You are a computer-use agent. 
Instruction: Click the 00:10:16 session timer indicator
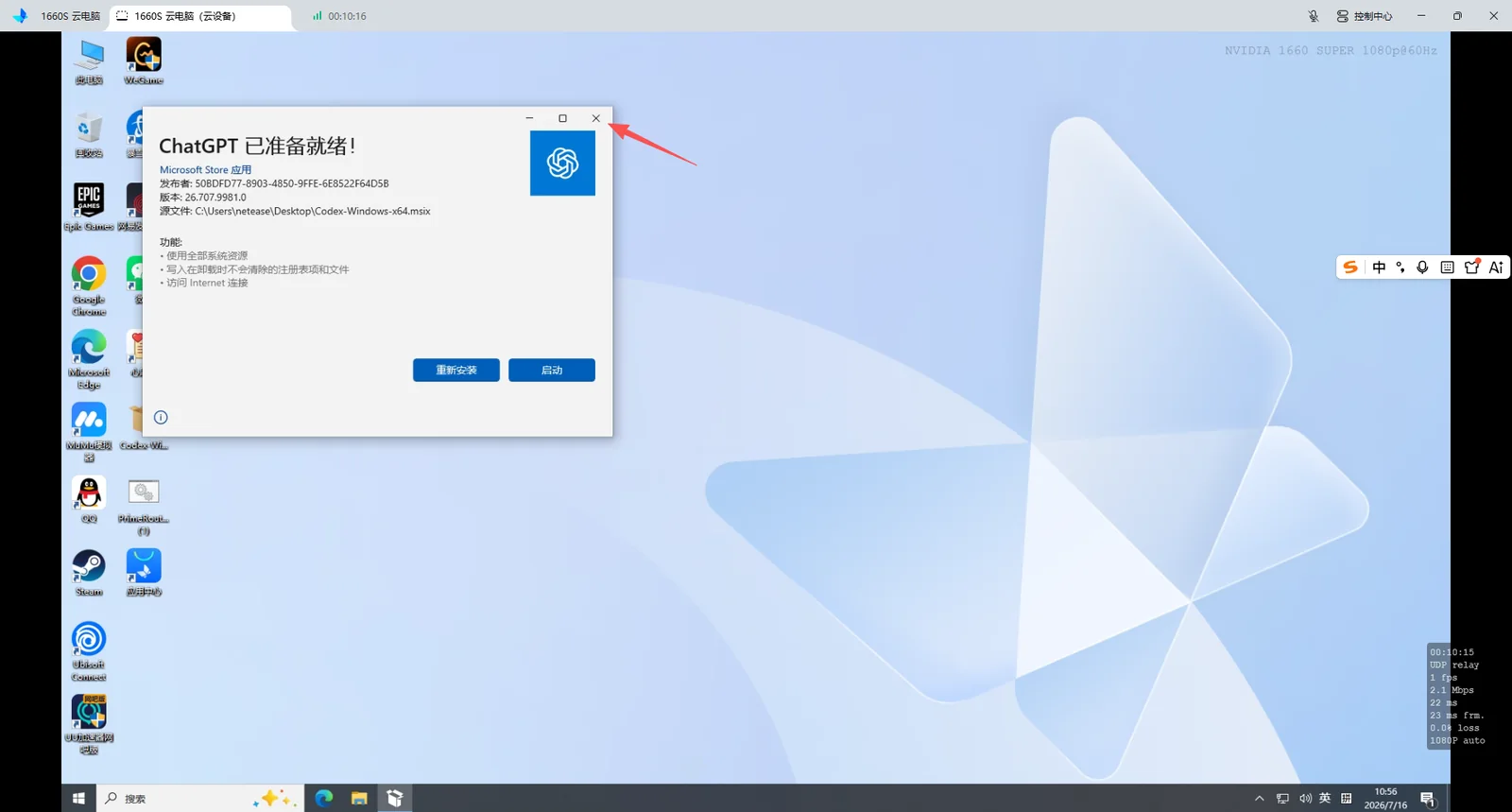pos(339,16)
